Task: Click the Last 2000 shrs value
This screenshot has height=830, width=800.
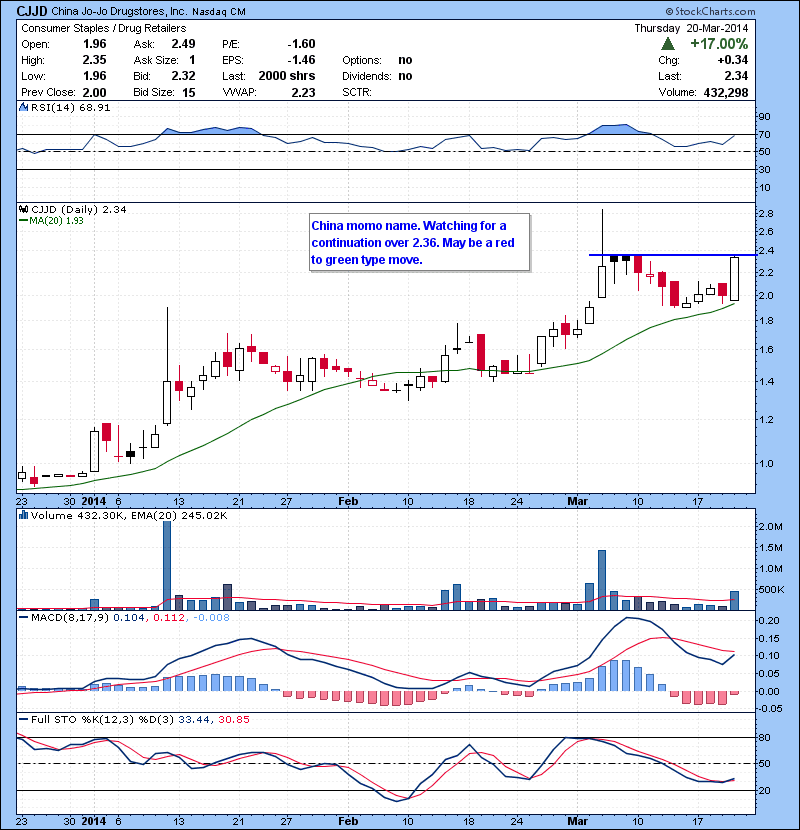Action: click(x=286, y=76)
